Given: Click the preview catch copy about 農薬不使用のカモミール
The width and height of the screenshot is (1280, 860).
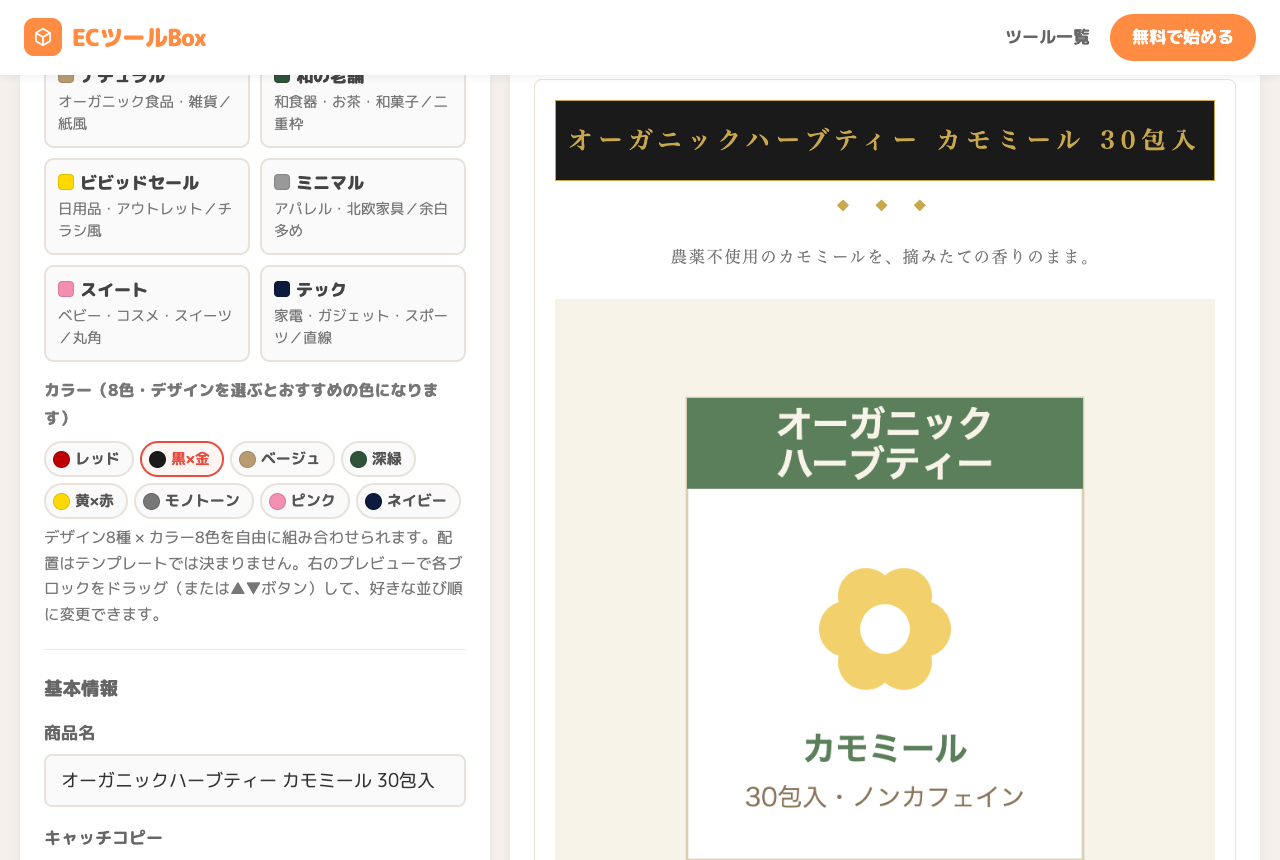Looking at the screenshot, I should pyautogui.click(x=885, y=257).
